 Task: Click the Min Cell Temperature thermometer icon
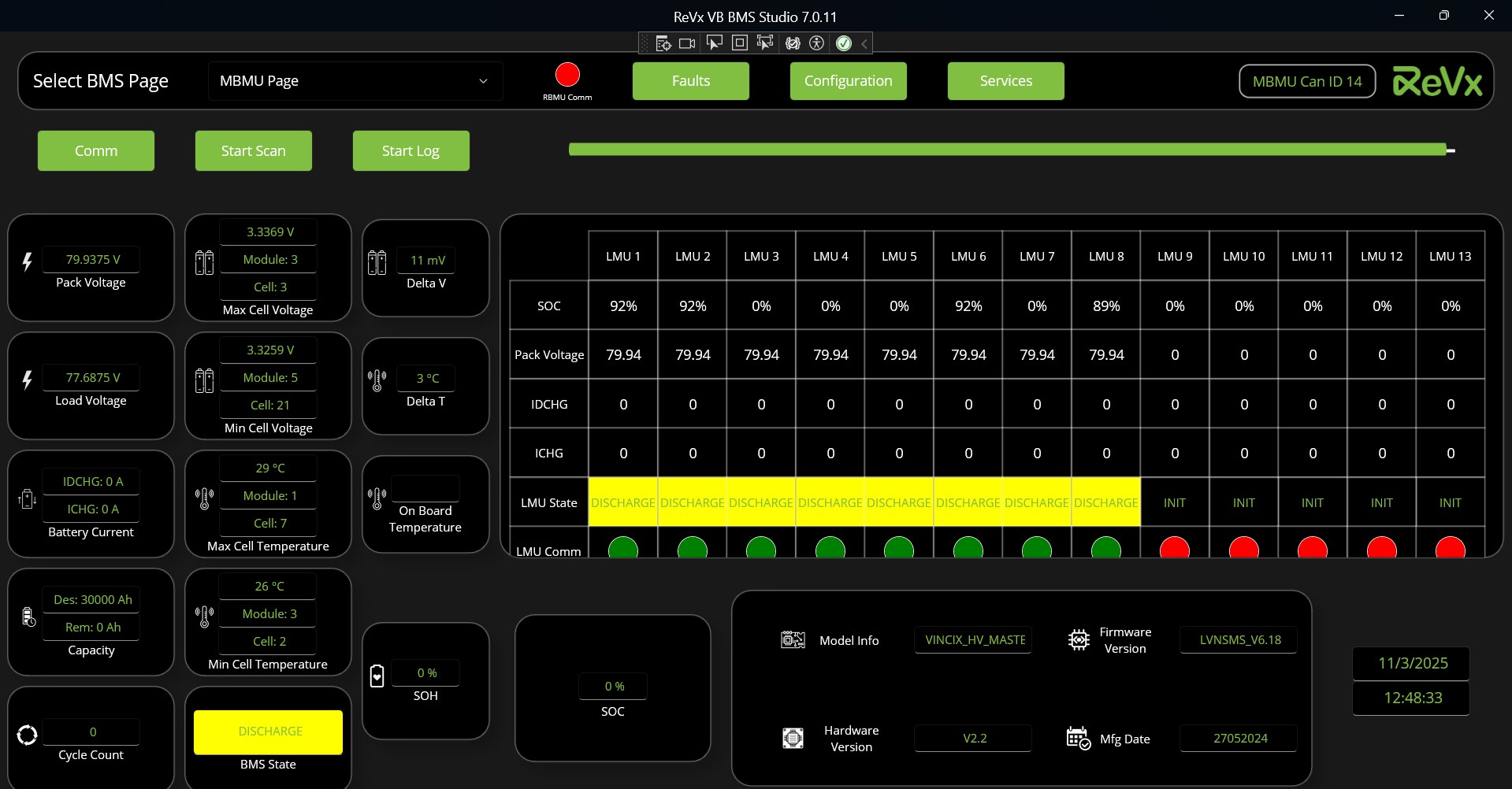204,617
